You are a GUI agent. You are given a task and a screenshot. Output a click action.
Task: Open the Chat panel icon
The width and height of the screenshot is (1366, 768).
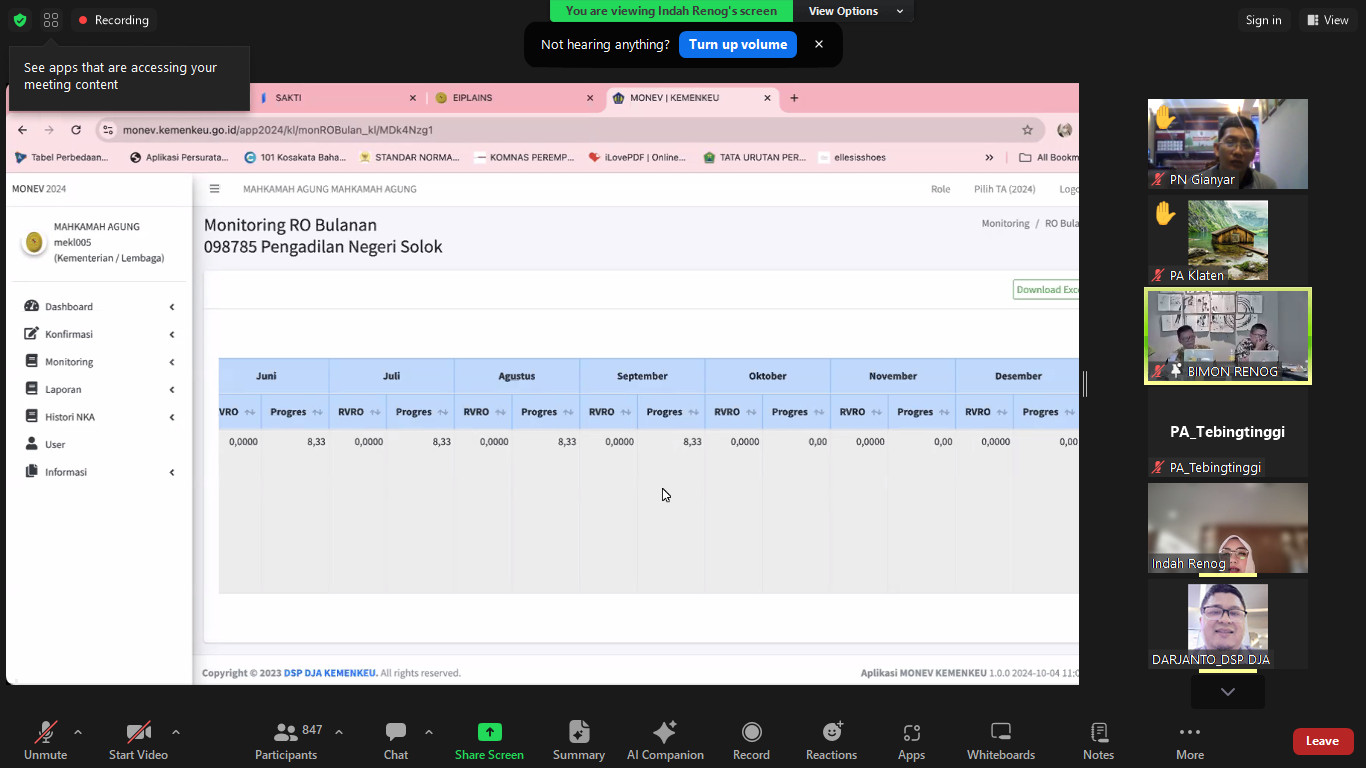pos(396,733)
